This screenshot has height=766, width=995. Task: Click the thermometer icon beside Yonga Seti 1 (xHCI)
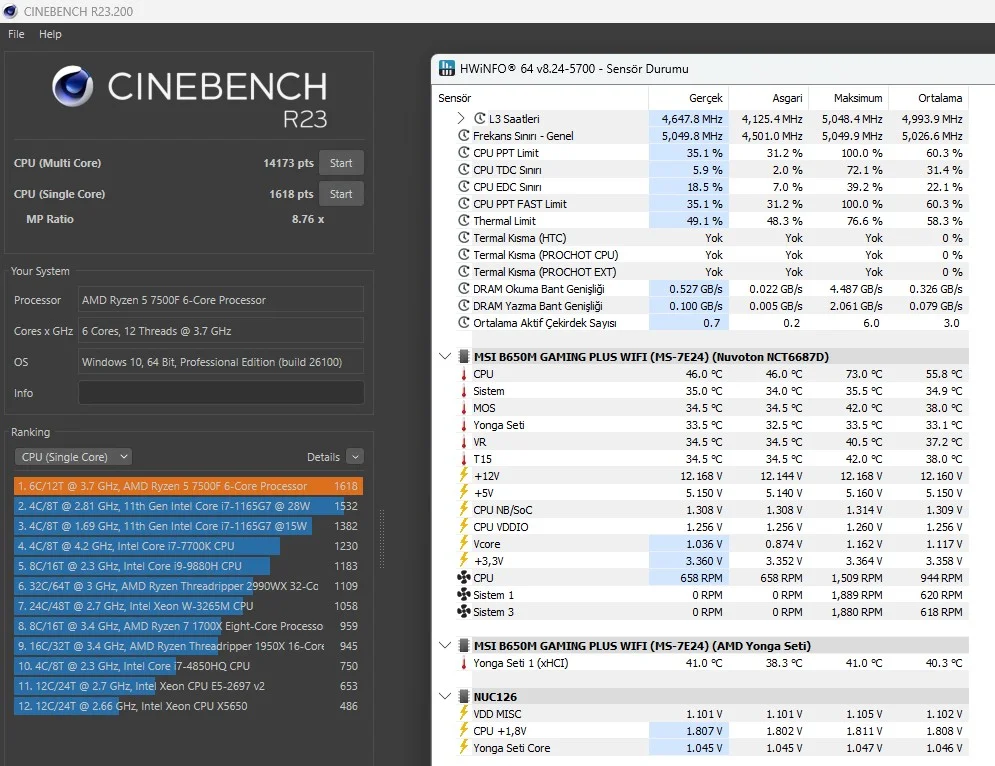(464, 663)
